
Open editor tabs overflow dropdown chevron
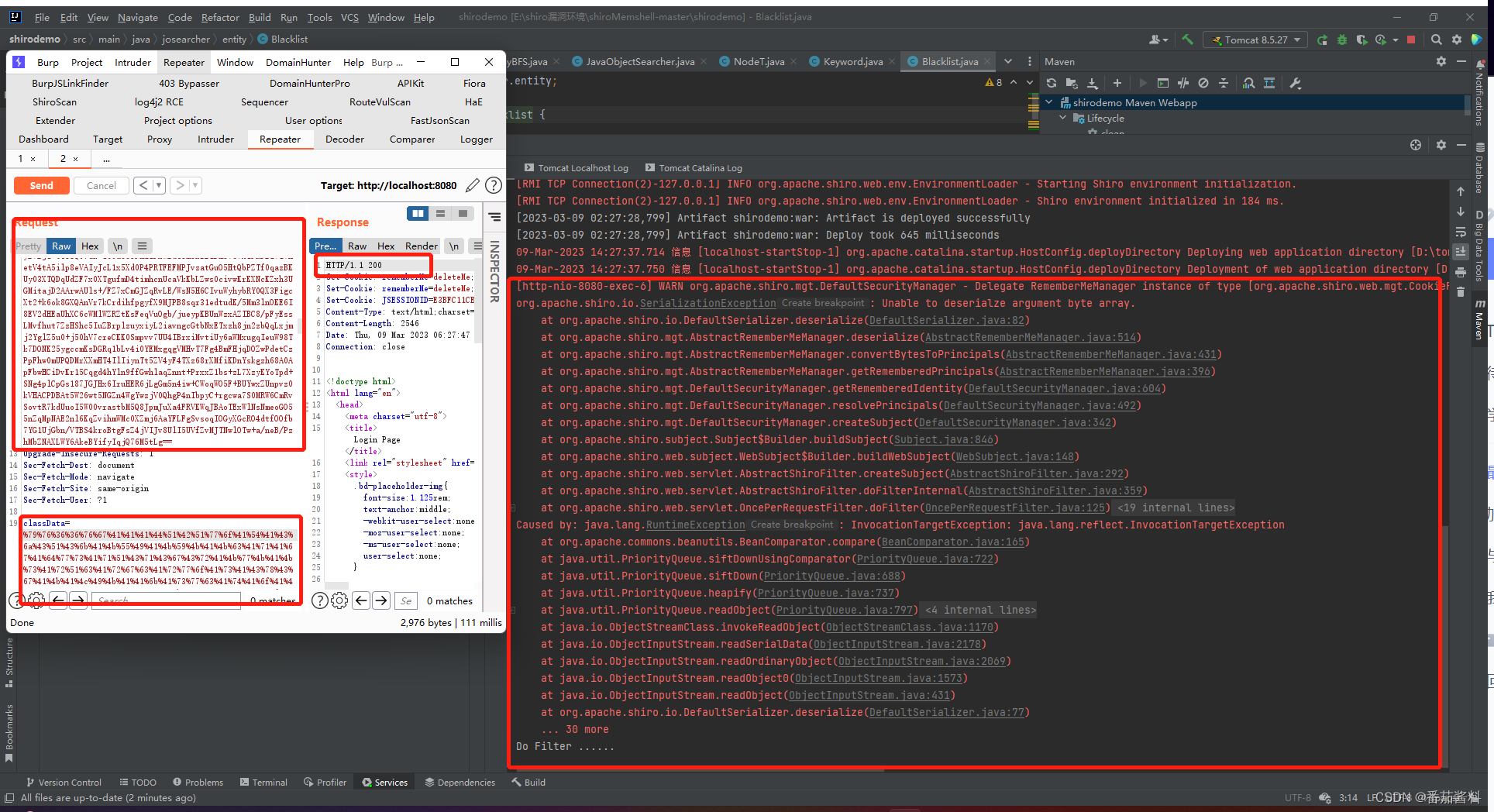(x=1008, y=61)
